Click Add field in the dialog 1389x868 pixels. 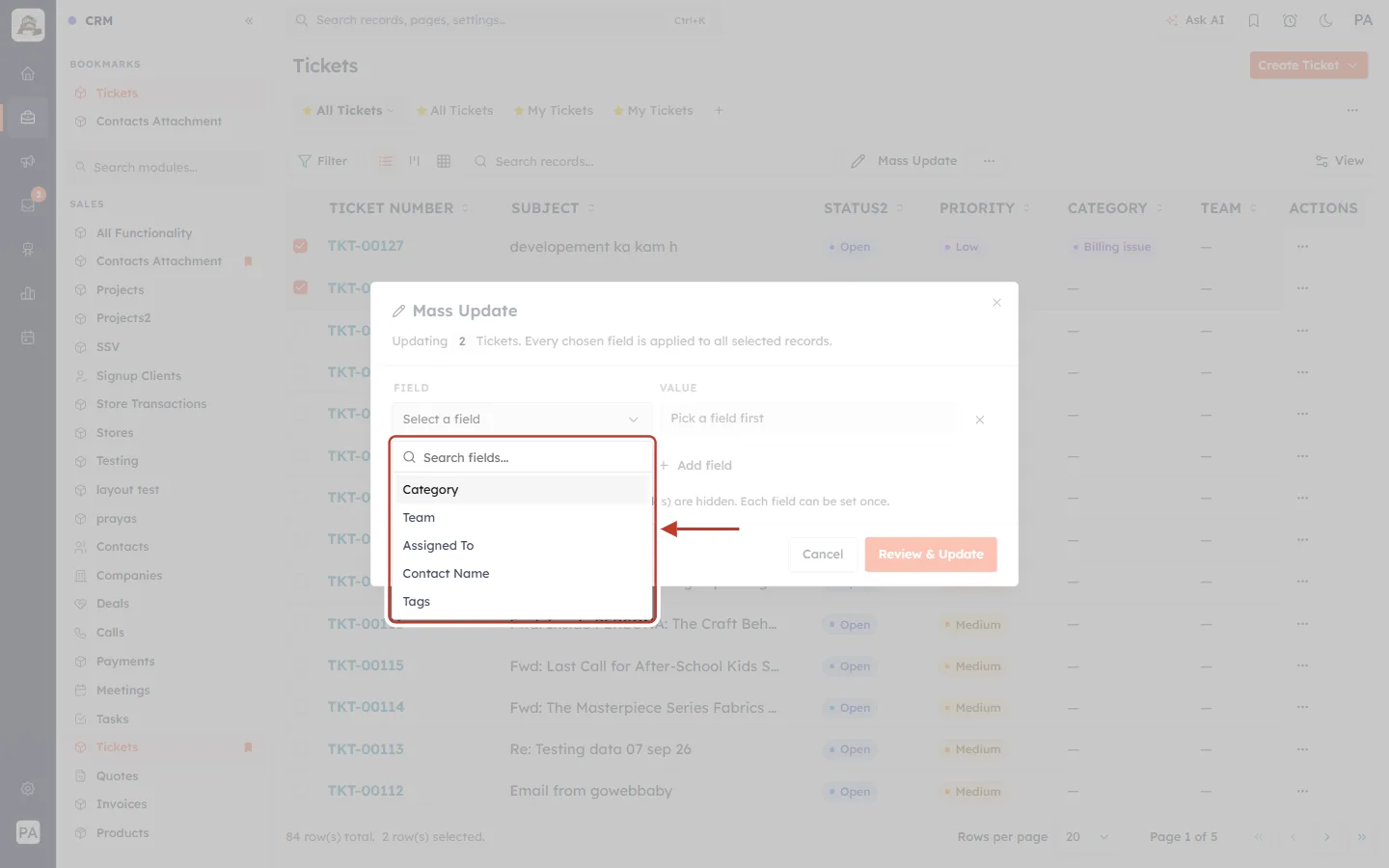click(x=696, y=465)
